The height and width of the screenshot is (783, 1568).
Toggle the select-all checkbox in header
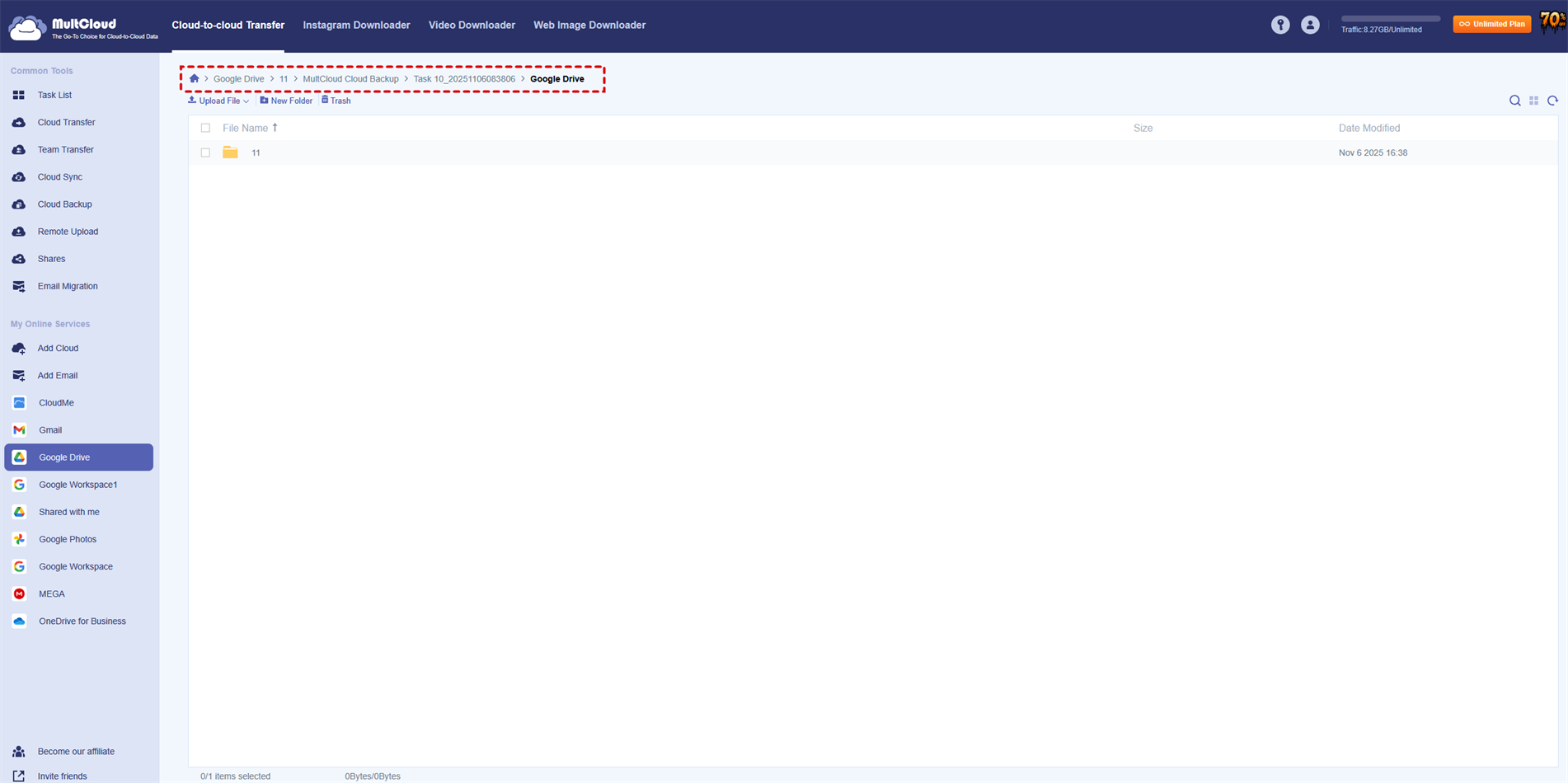(x=205, y=128)
